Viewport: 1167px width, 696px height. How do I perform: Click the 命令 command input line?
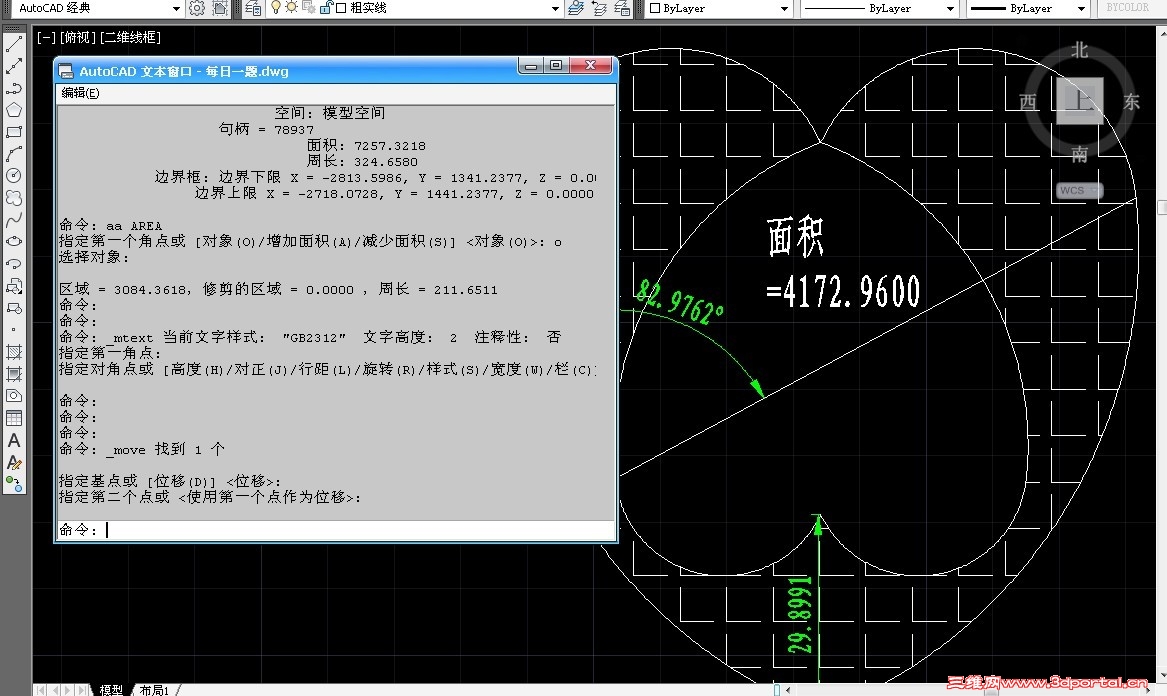pyautogui.click(x=336, y=530)
